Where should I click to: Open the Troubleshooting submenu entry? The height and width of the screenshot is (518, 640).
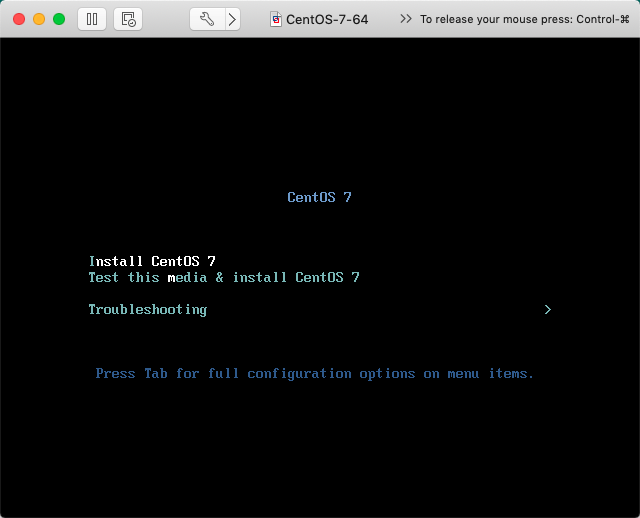pyautogui.click(x=148, y=310)
